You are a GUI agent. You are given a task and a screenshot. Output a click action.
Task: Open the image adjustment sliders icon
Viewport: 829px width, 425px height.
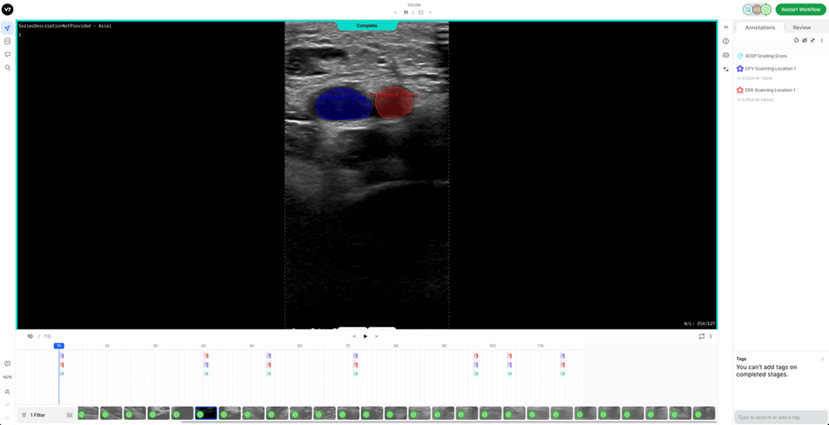pos(726,69)
